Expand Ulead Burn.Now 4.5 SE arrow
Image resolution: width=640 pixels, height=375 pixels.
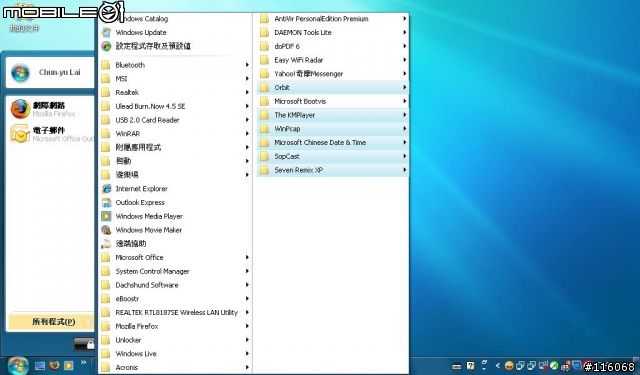coord(247,106)
